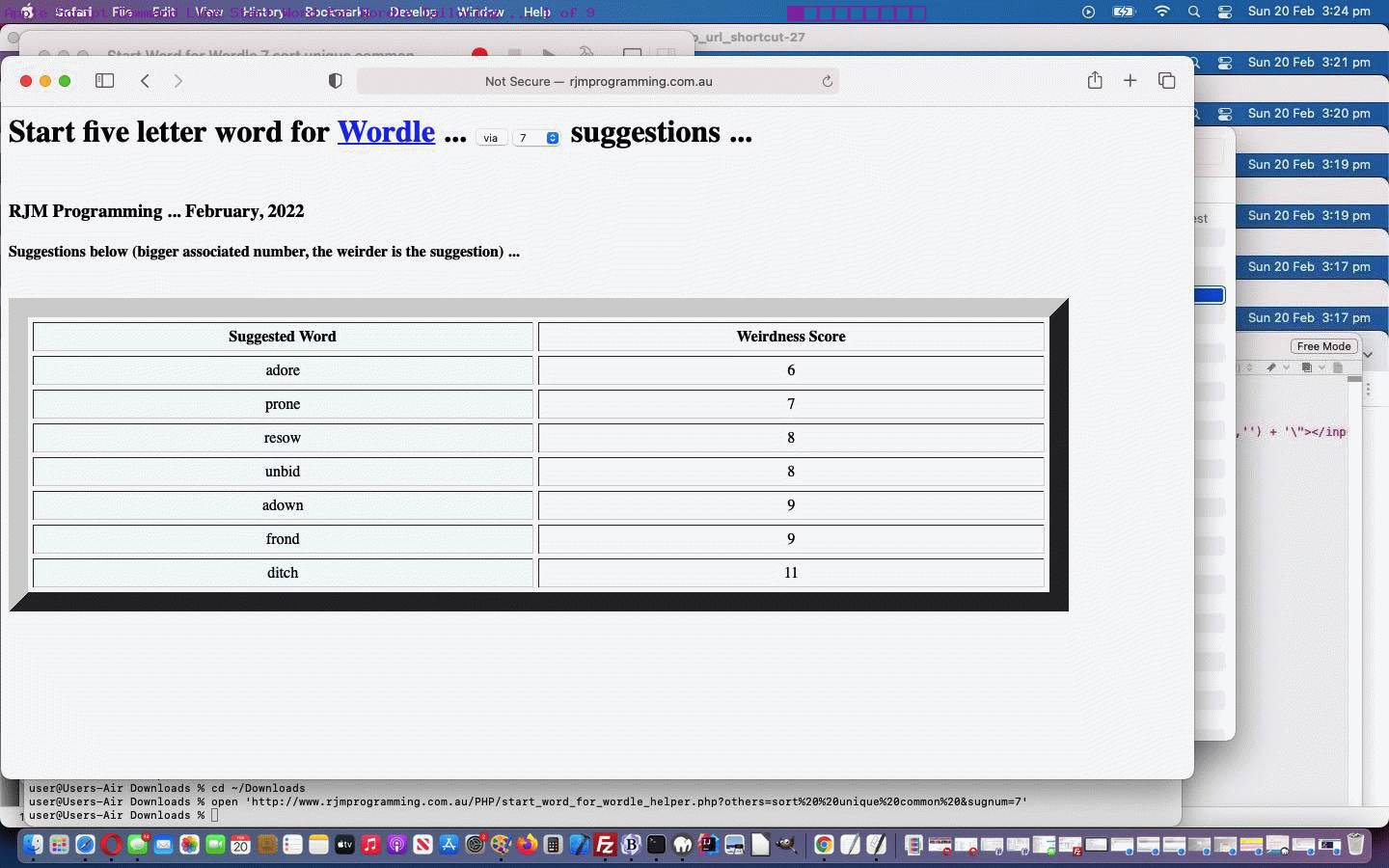The height and width of the screenshot is (868, 1389).
Task: Click the weirdness score 11 cell
Action: point(791,573)
